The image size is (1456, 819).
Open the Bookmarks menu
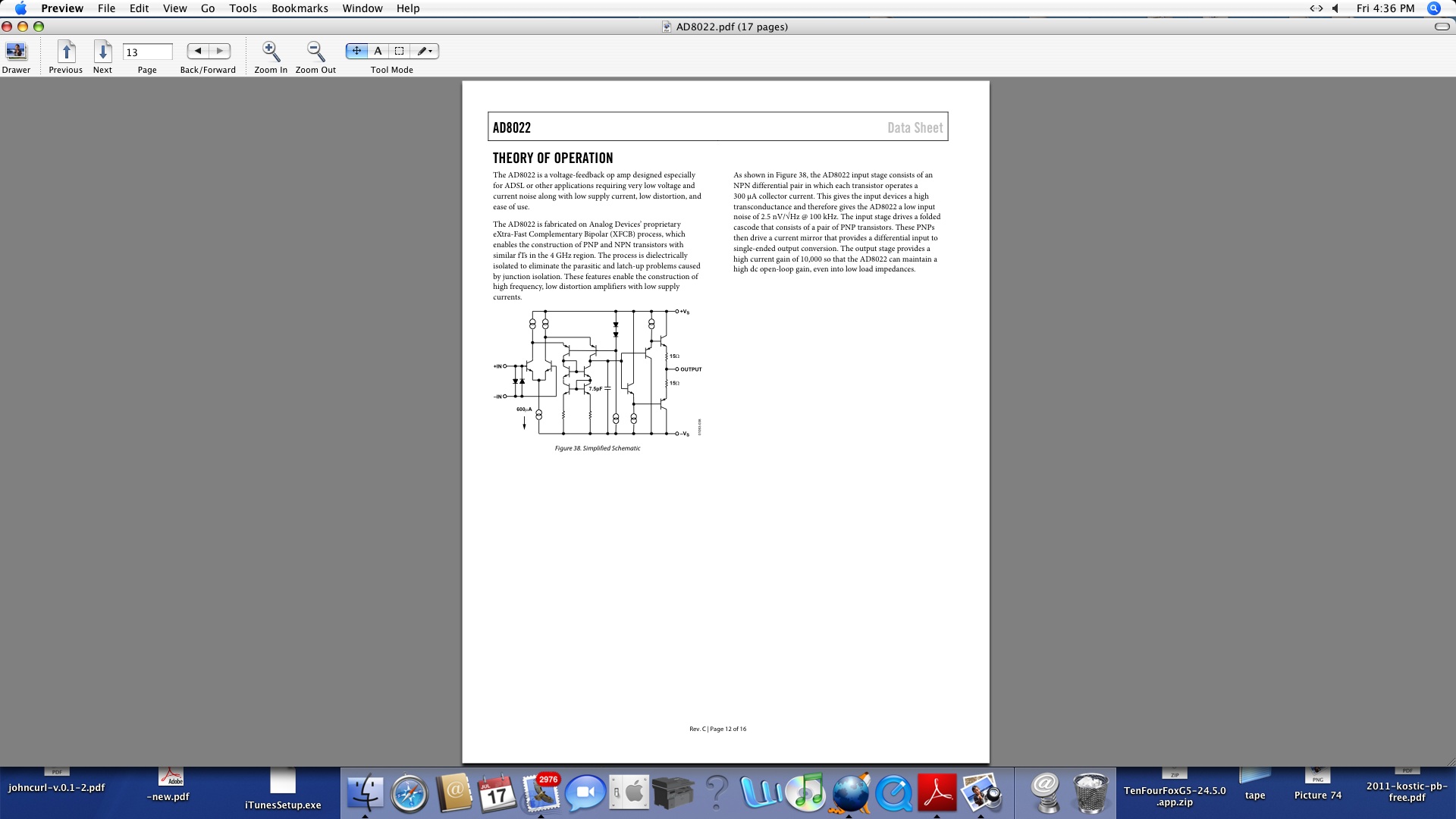click(300, 8)
